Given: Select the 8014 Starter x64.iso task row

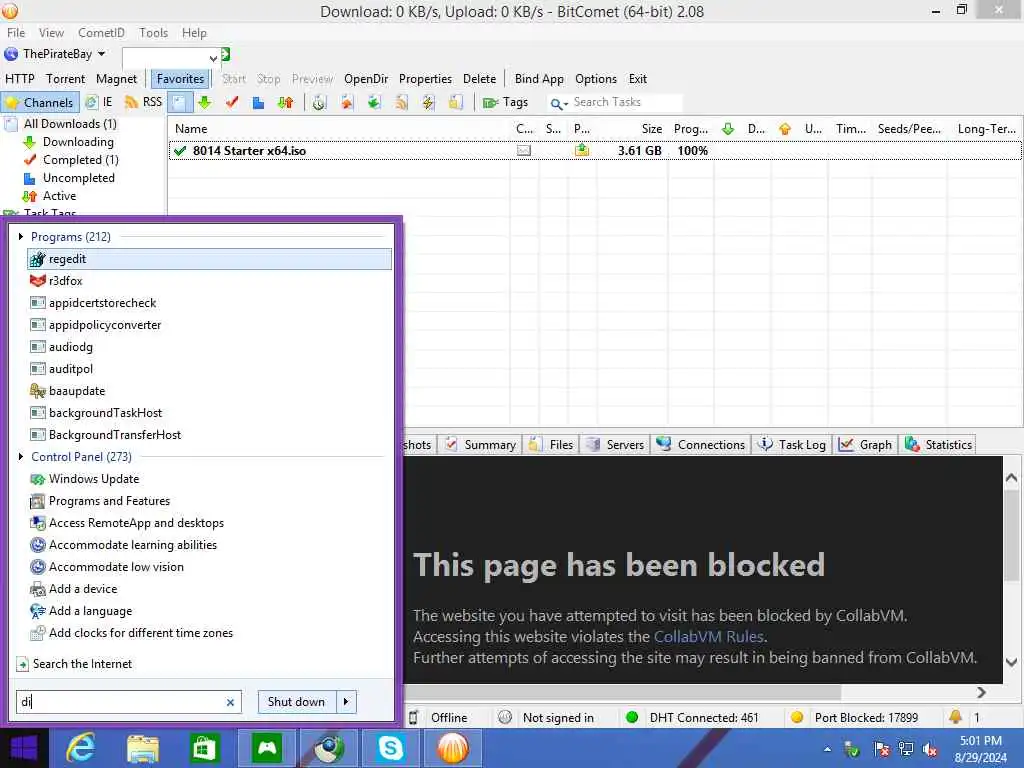Looking at the screenshot, I should point(595,151).
